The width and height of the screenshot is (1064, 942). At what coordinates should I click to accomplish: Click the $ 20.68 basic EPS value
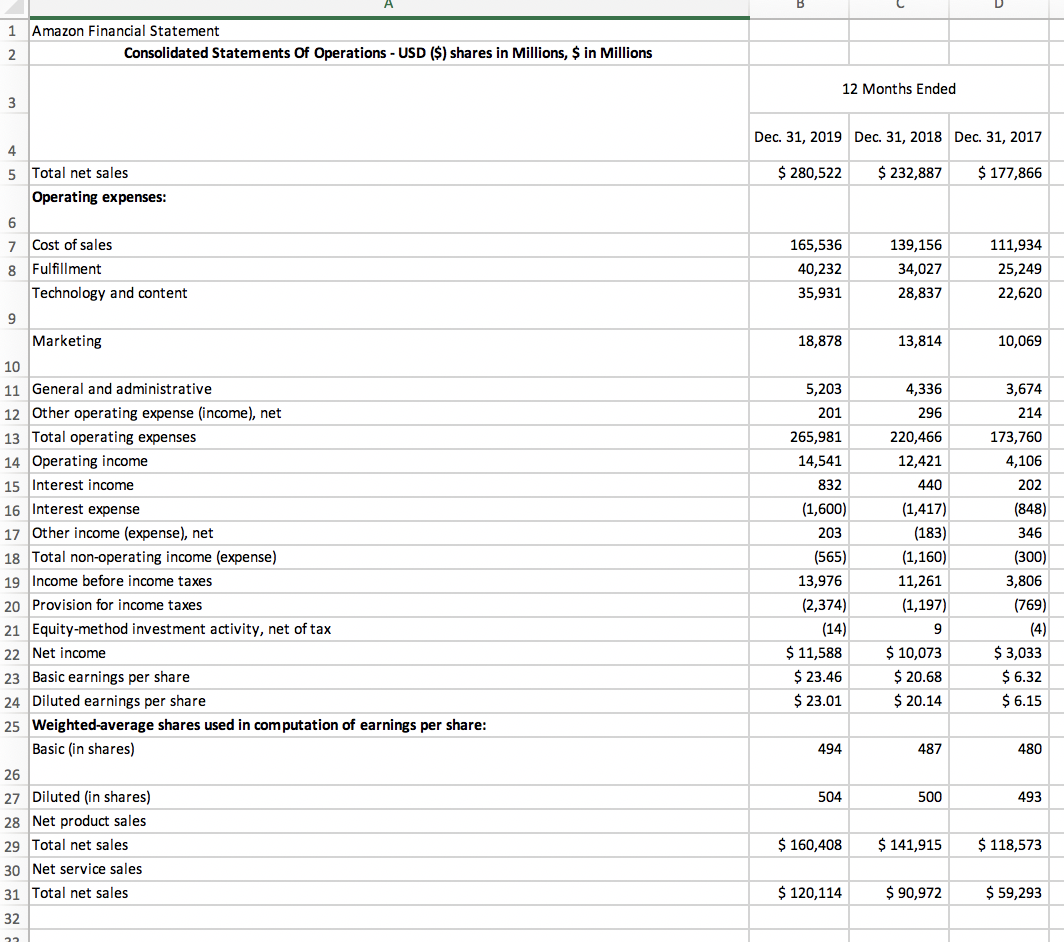click(917, 677)
